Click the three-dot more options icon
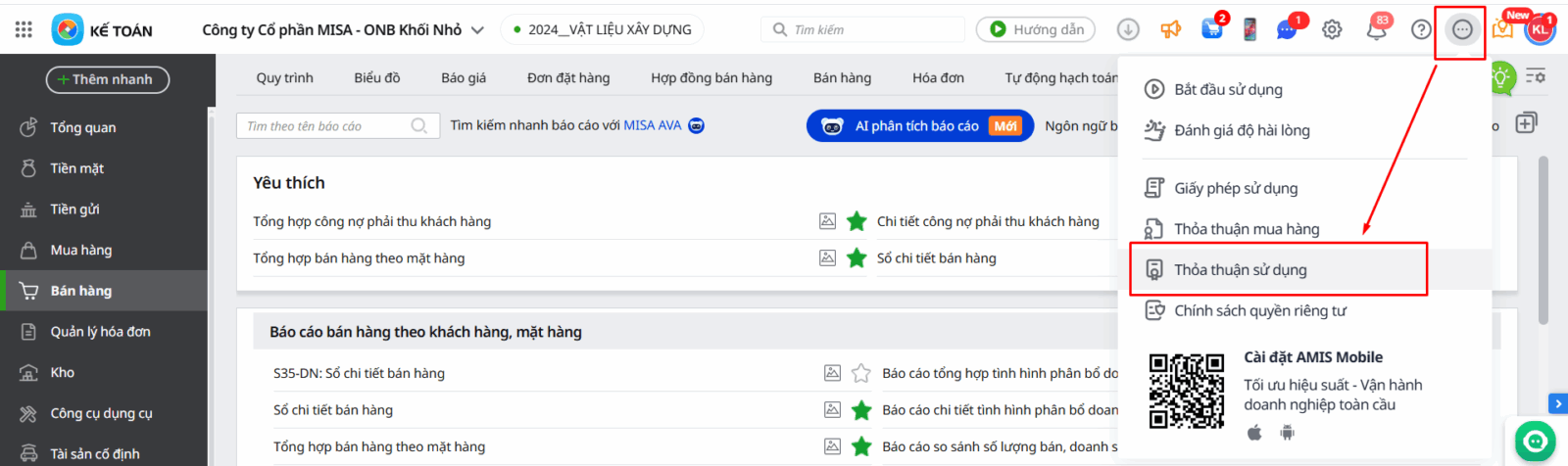Image resolution: width=1568 pixels, height=466 pixels. click(1462, 29)
